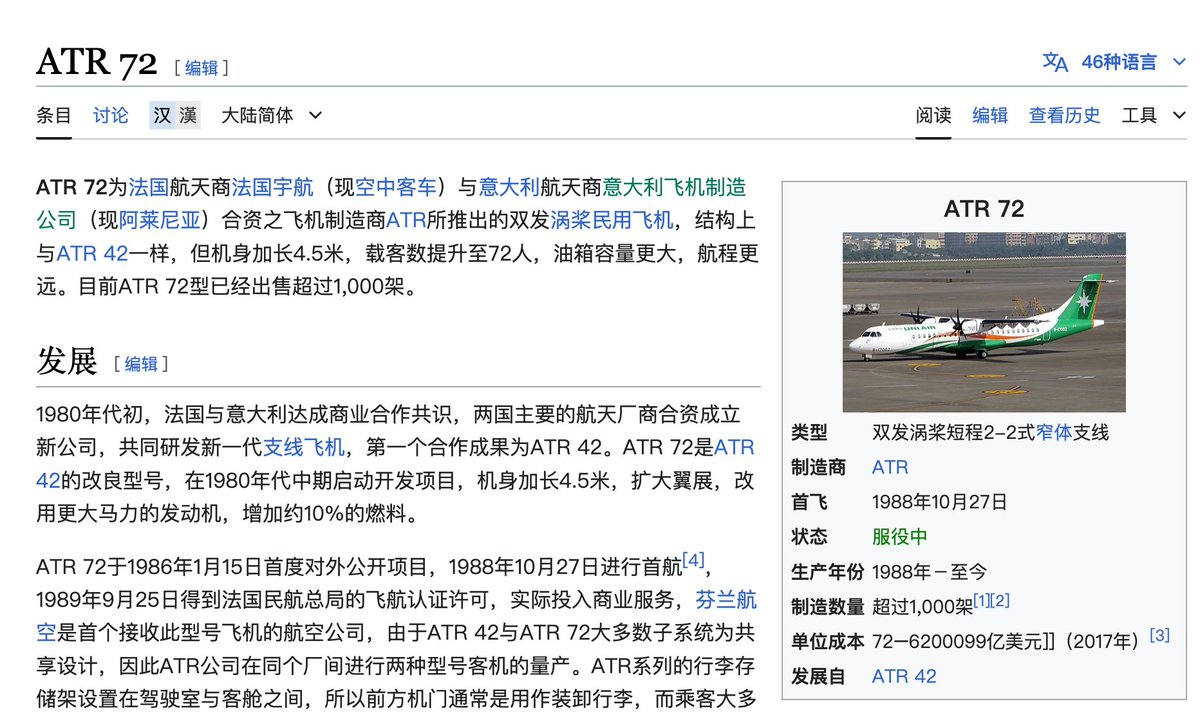The height and width of the screenshot is (713, 1200).
Task: Follow the 法国 link in the intro
Action: [x=148, y=186]
